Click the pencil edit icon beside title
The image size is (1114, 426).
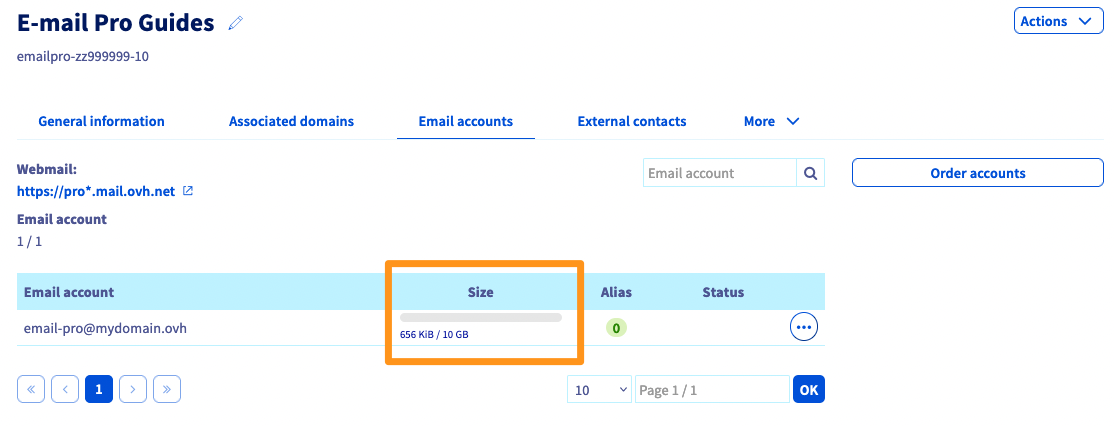(x=236, y=22)
